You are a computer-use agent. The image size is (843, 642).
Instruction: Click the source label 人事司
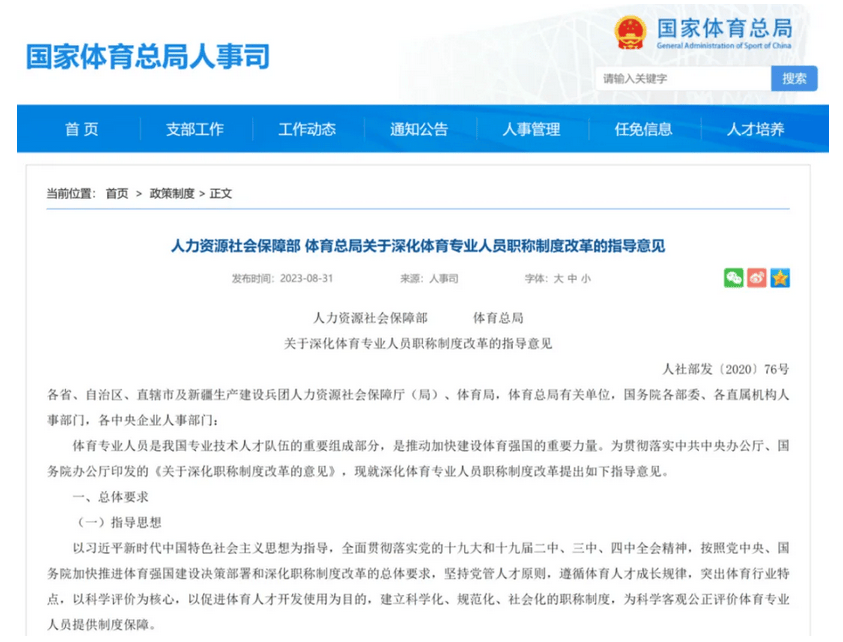(x=444, y=279)
